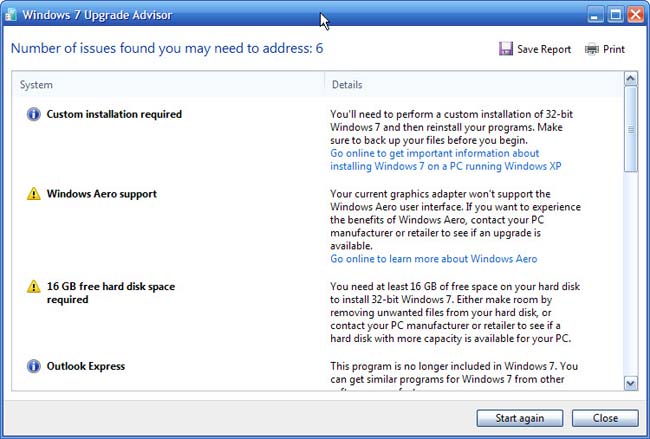Viewport: 650px width, 439px height.
Task: Click warning icon beside Windows Aero support
Action: click(x=34, y=194)
